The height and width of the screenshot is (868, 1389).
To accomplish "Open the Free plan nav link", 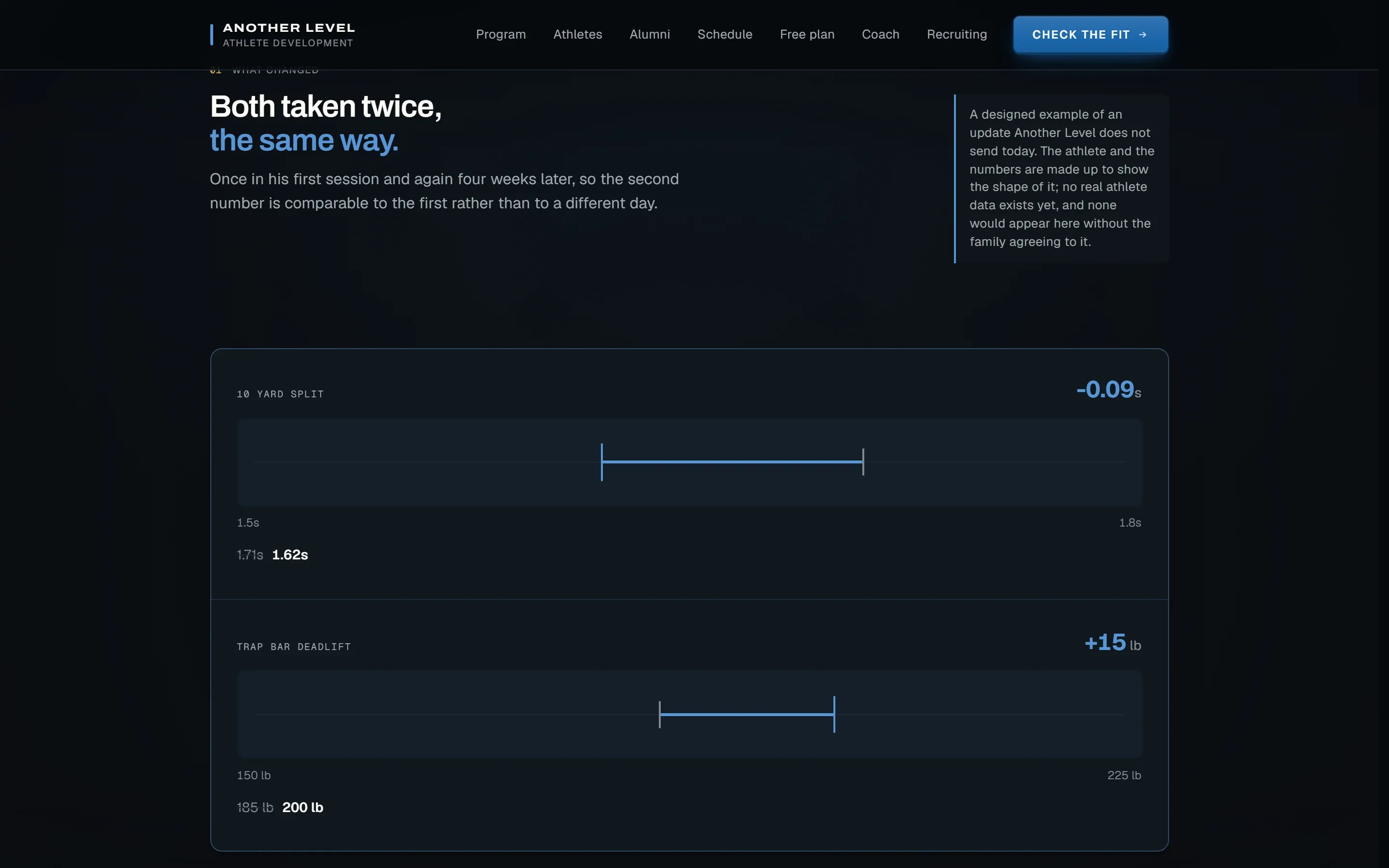I will pos(807,34).
